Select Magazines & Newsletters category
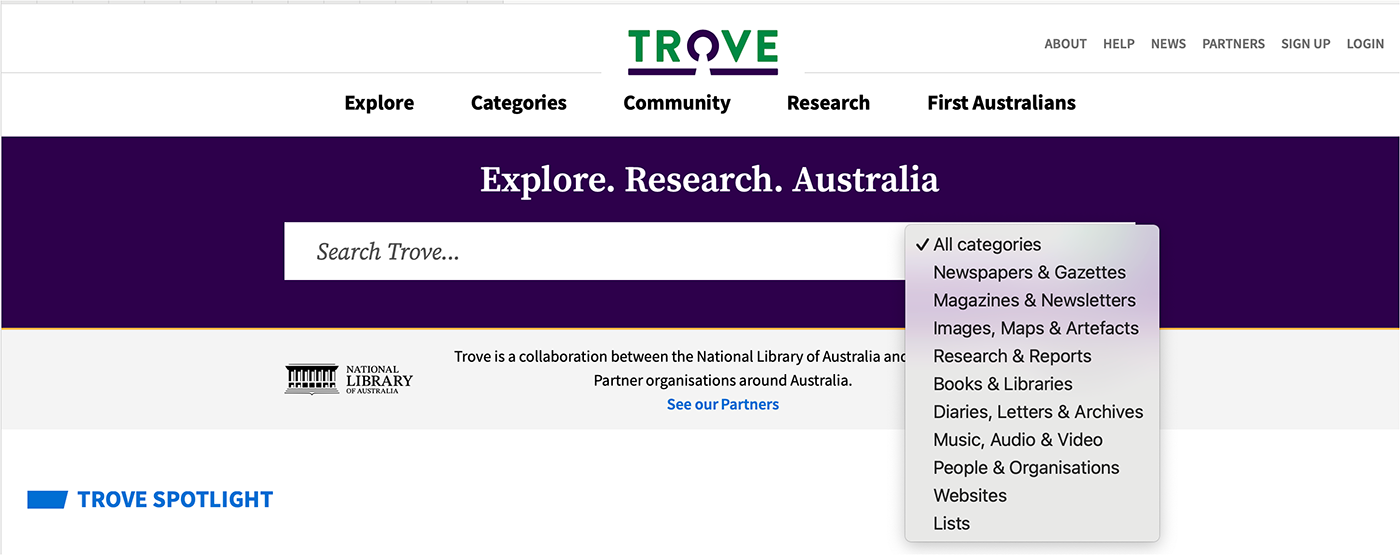 (1034, 300)
